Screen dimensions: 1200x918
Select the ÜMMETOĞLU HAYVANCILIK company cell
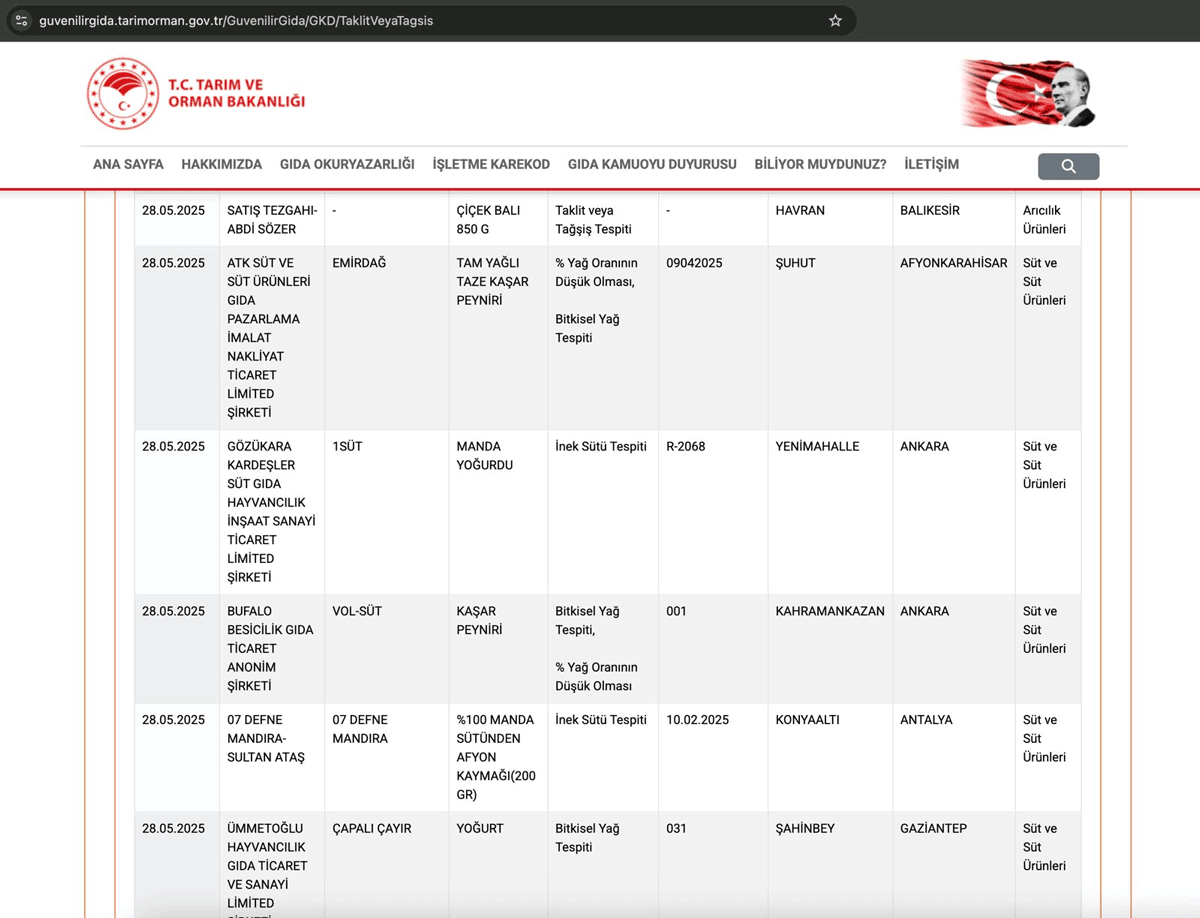click(272, 865)
